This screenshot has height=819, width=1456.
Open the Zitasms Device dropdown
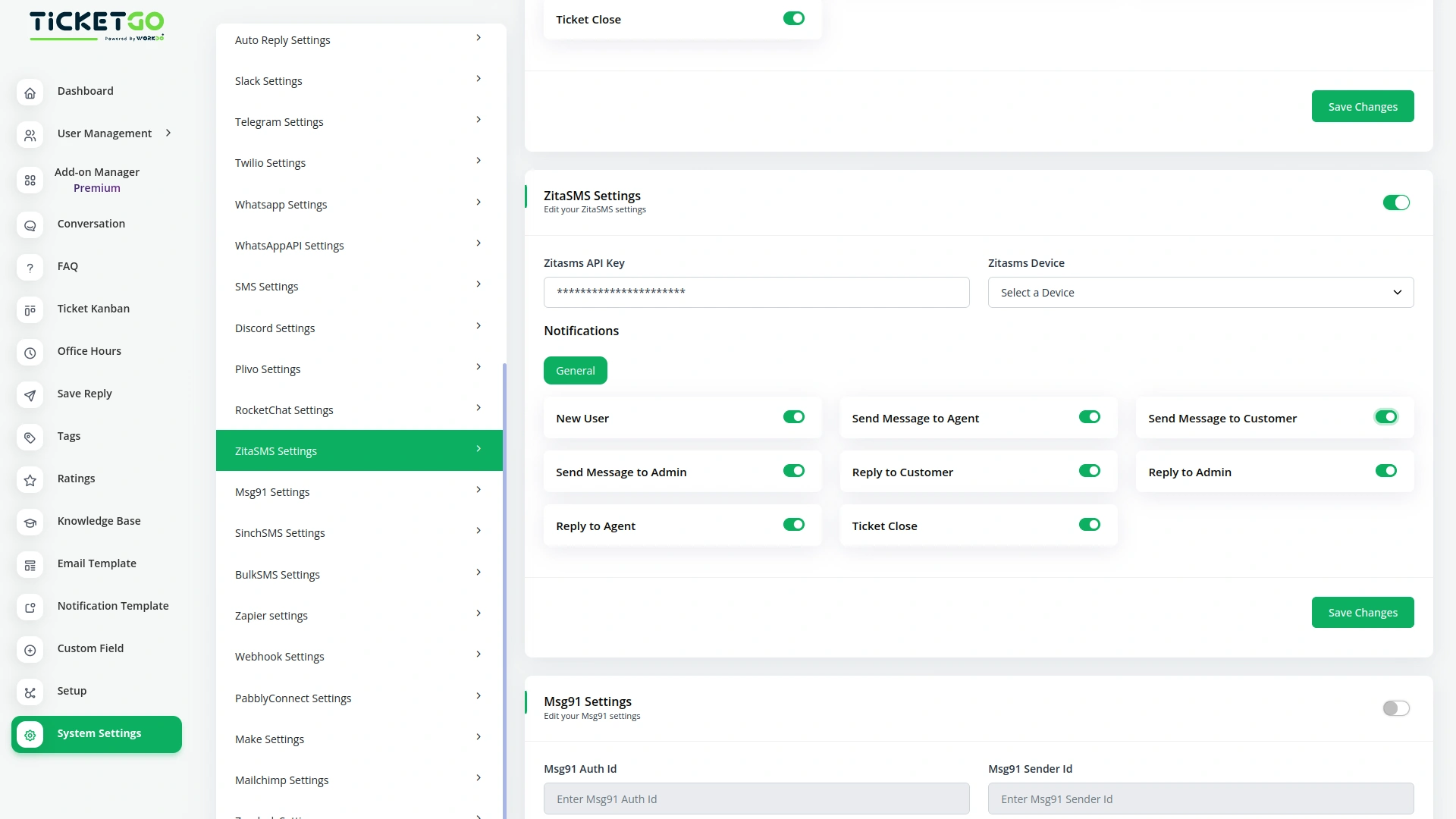click(1200, 292)
